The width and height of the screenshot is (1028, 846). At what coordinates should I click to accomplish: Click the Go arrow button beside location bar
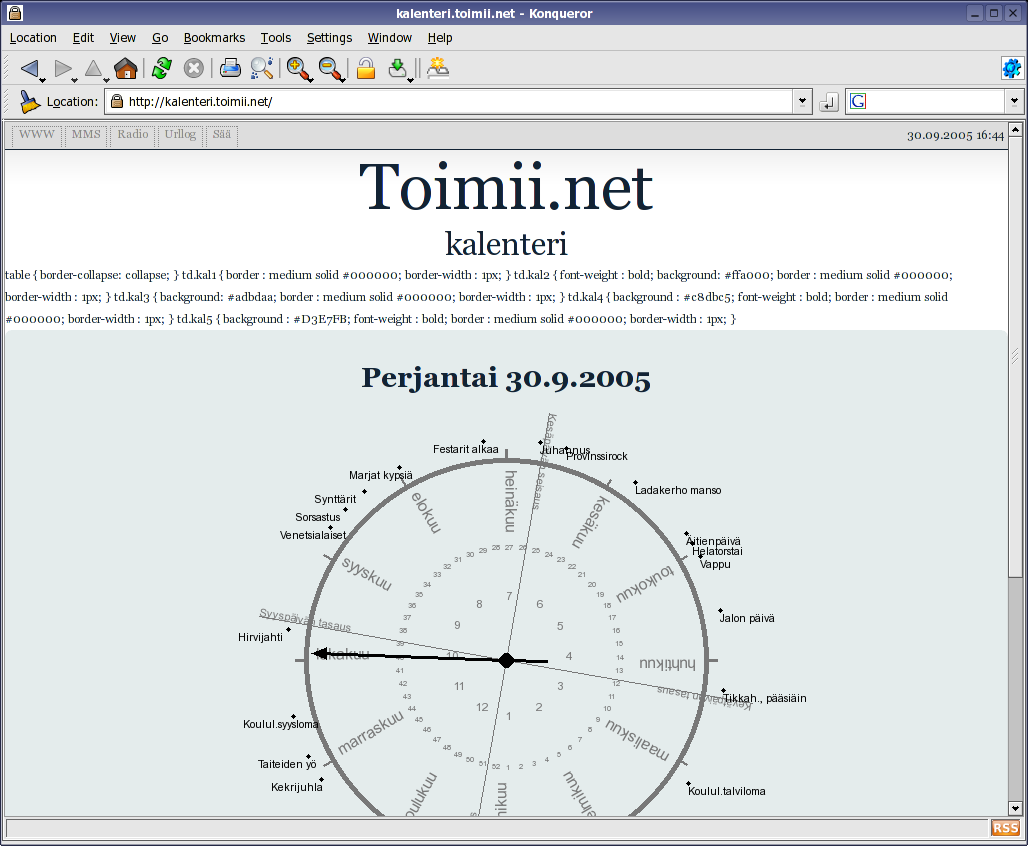point(829,102)
